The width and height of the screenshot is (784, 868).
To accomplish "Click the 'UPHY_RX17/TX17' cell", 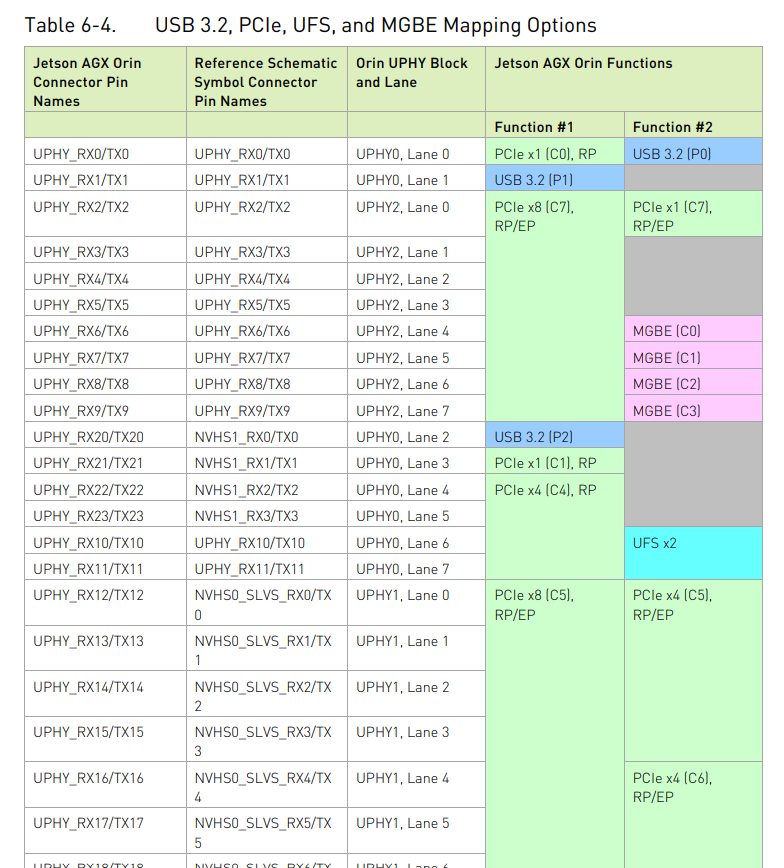I will (105, 830).
